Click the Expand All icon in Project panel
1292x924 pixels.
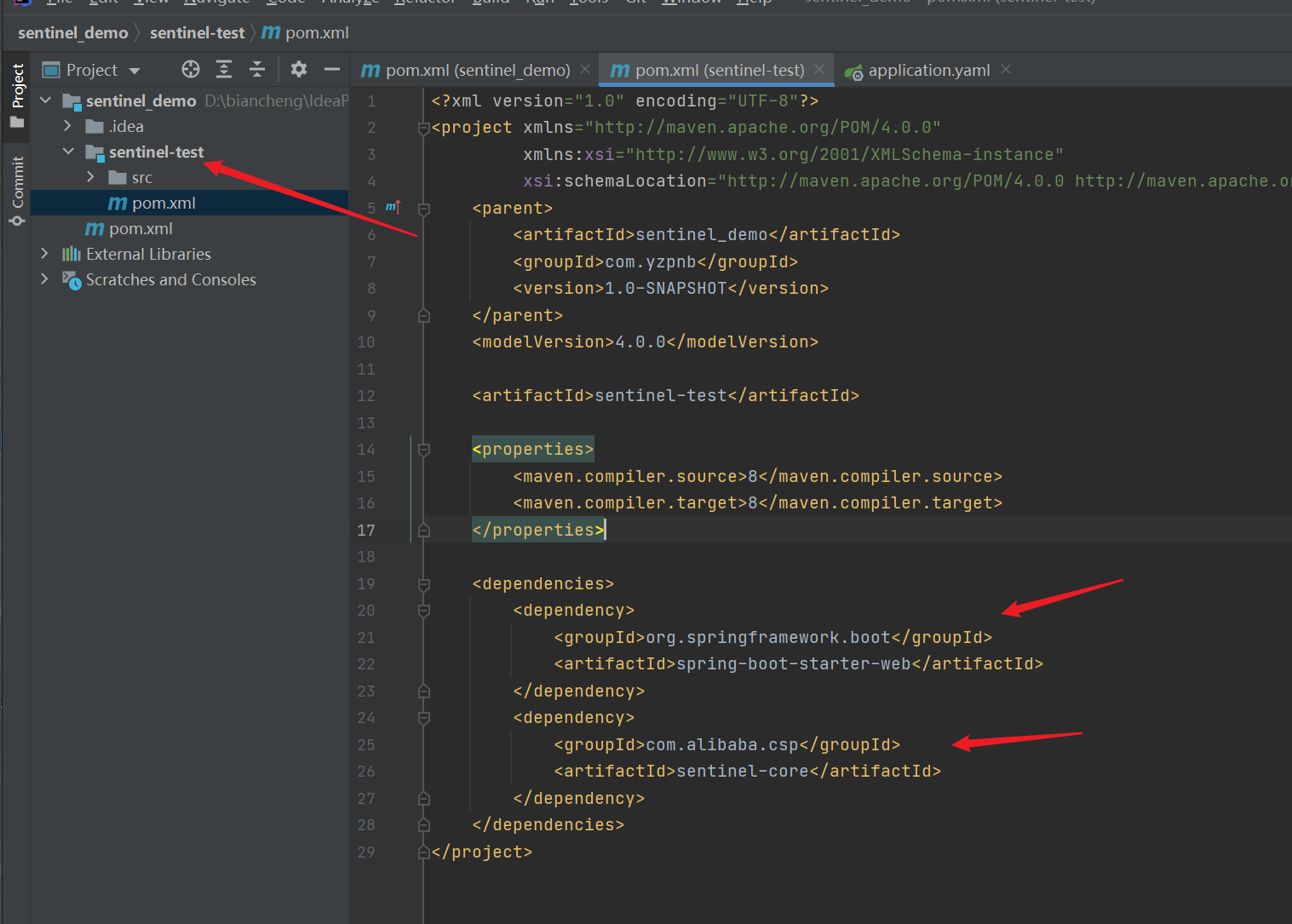(224, 70)
